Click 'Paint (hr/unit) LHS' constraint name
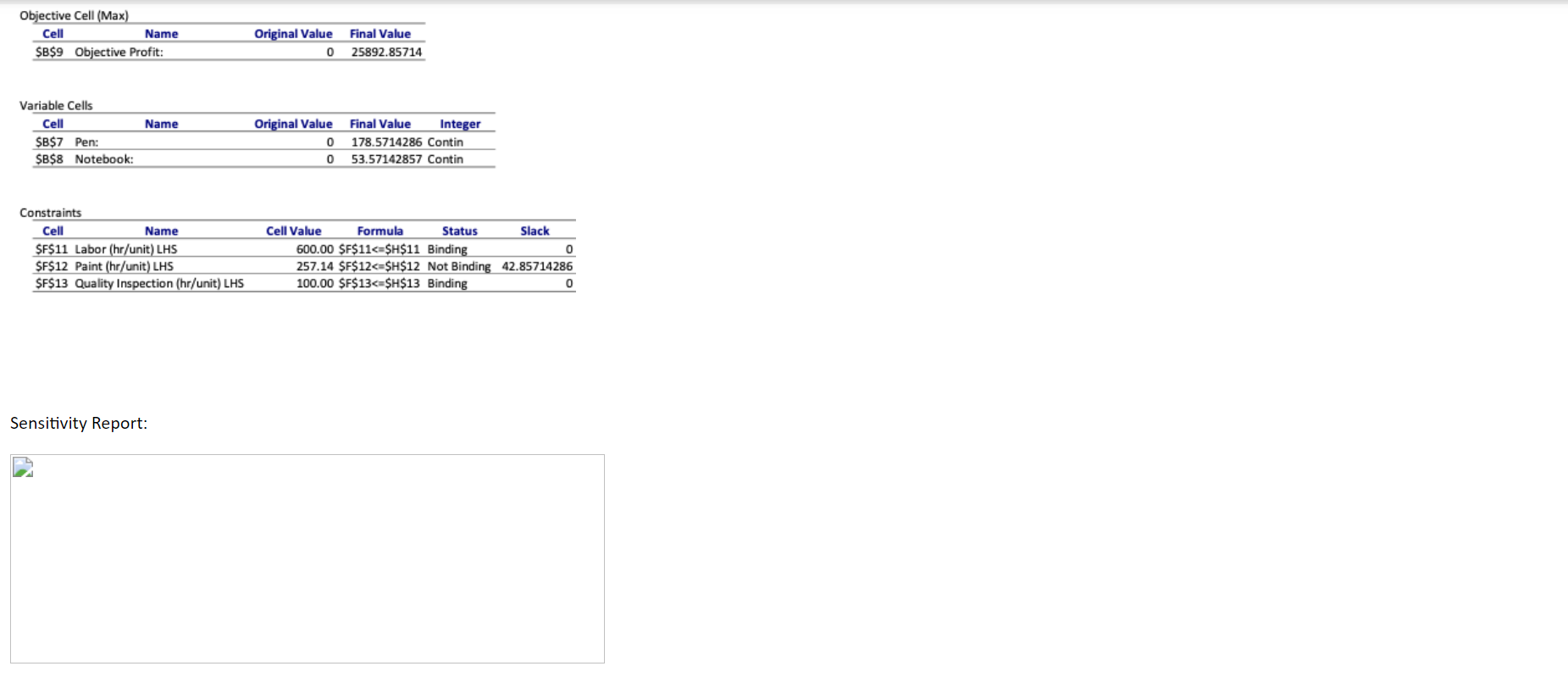 (x=124, y=266)
